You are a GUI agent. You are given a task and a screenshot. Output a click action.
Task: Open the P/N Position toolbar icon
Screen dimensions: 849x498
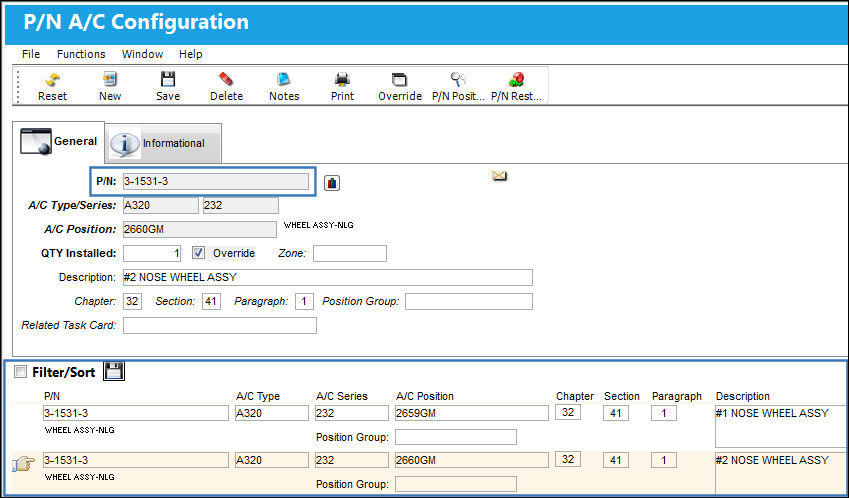458,80
